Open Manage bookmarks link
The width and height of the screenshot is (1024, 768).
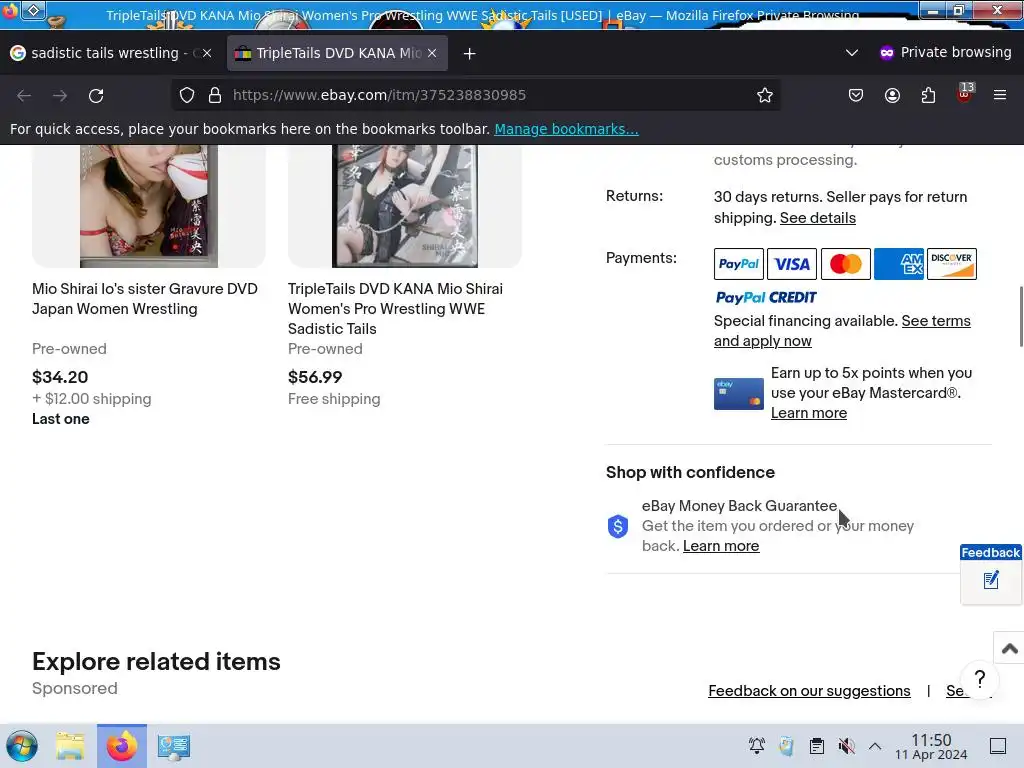[566, 129]
